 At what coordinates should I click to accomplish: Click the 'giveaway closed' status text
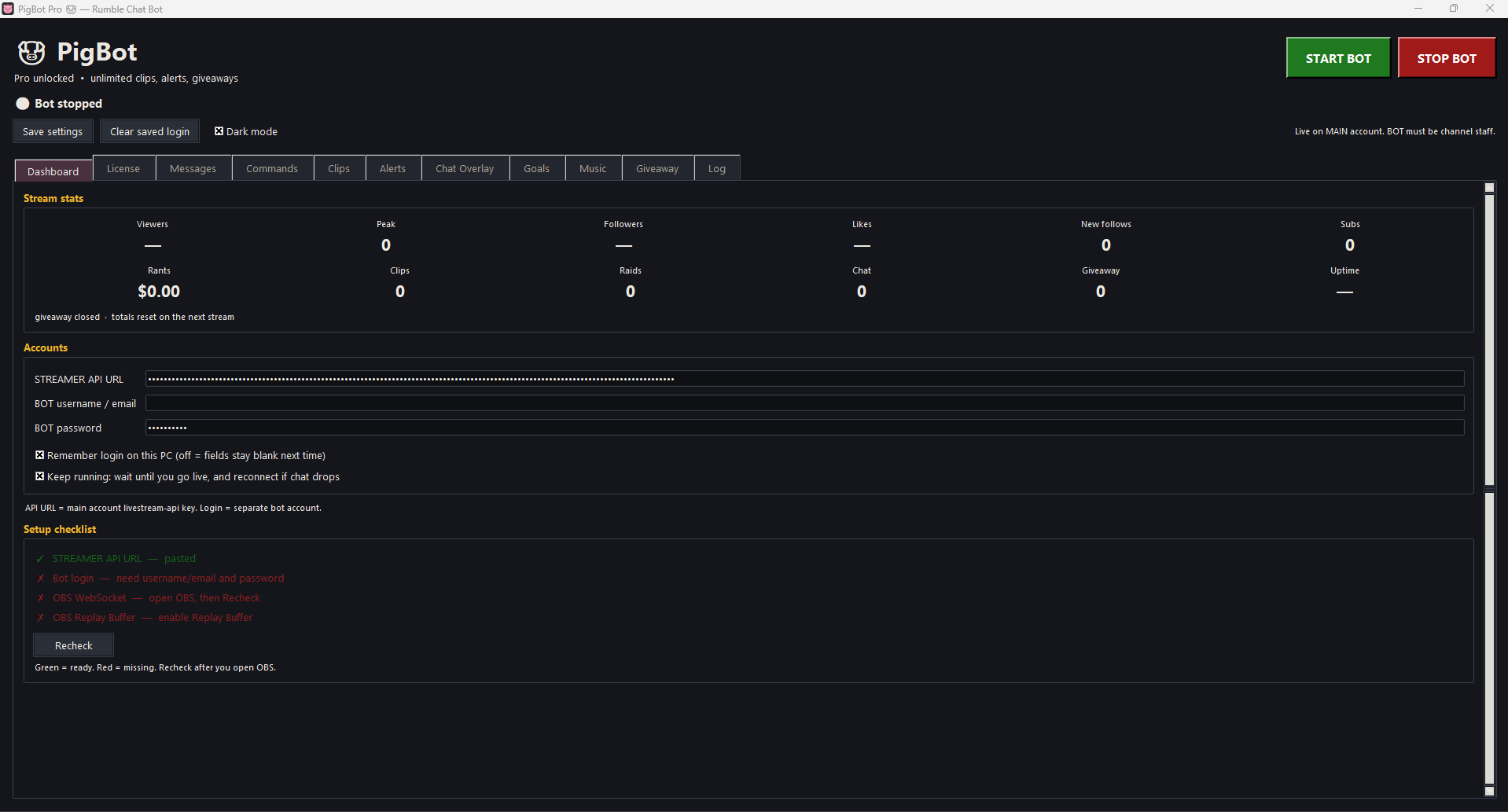68,317
